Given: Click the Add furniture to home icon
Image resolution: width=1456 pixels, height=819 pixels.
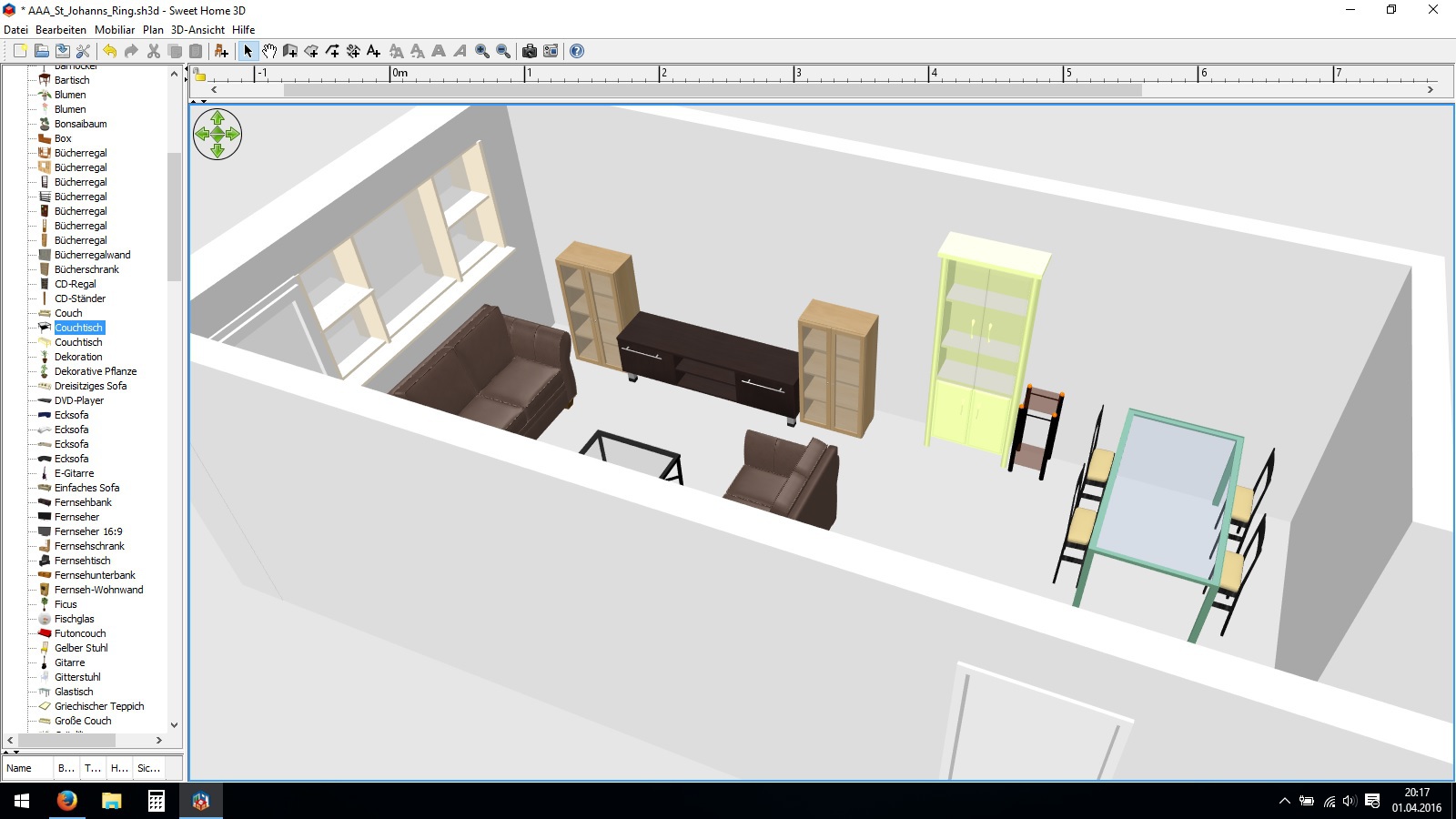Looking at the screenshot, I should (x=221, y=51).
